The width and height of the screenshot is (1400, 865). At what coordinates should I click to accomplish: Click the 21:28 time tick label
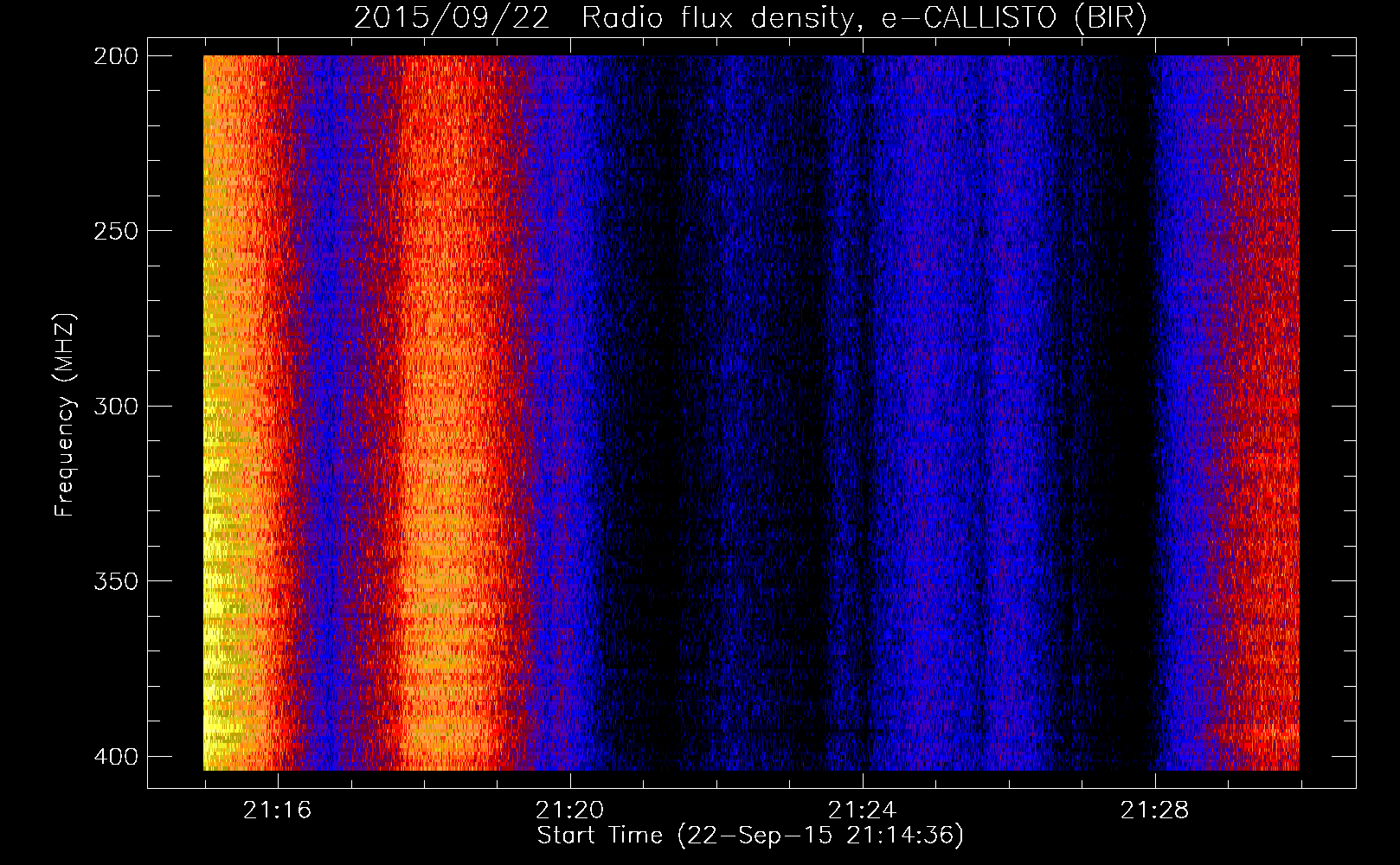pyautogui.click(x=1154, y=811)
